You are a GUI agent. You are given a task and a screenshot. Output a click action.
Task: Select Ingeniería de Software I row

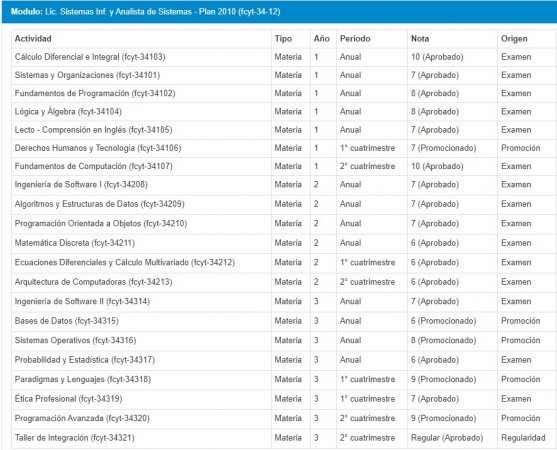pos(283,185)
